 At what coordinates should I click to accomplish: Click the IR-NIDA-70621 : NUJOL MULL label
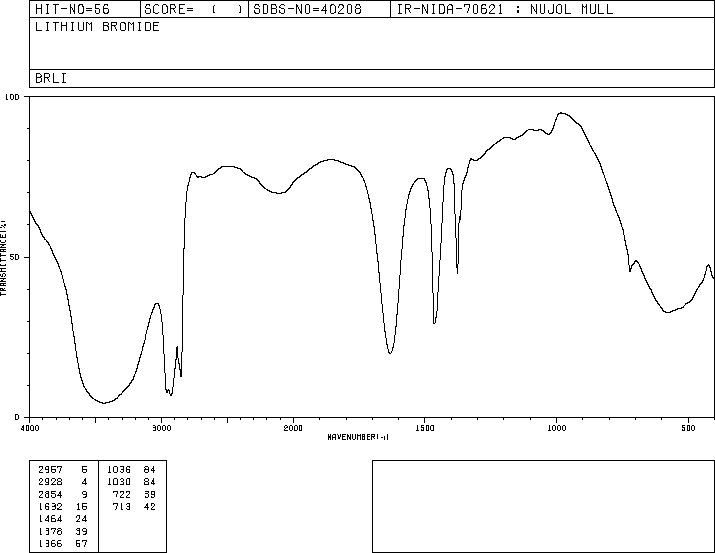[505, 9]
